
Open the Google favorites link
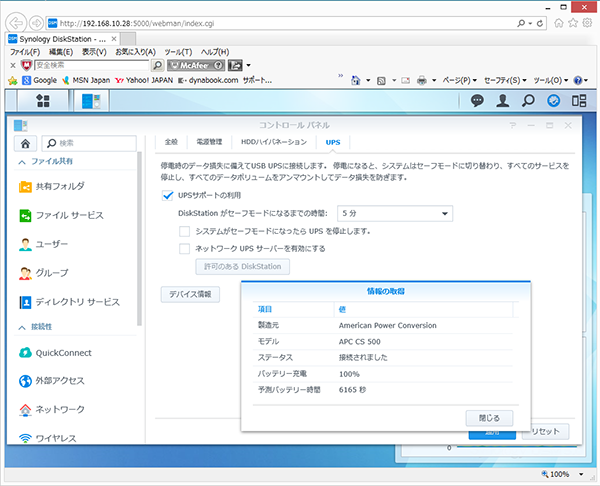click(40, 80)
